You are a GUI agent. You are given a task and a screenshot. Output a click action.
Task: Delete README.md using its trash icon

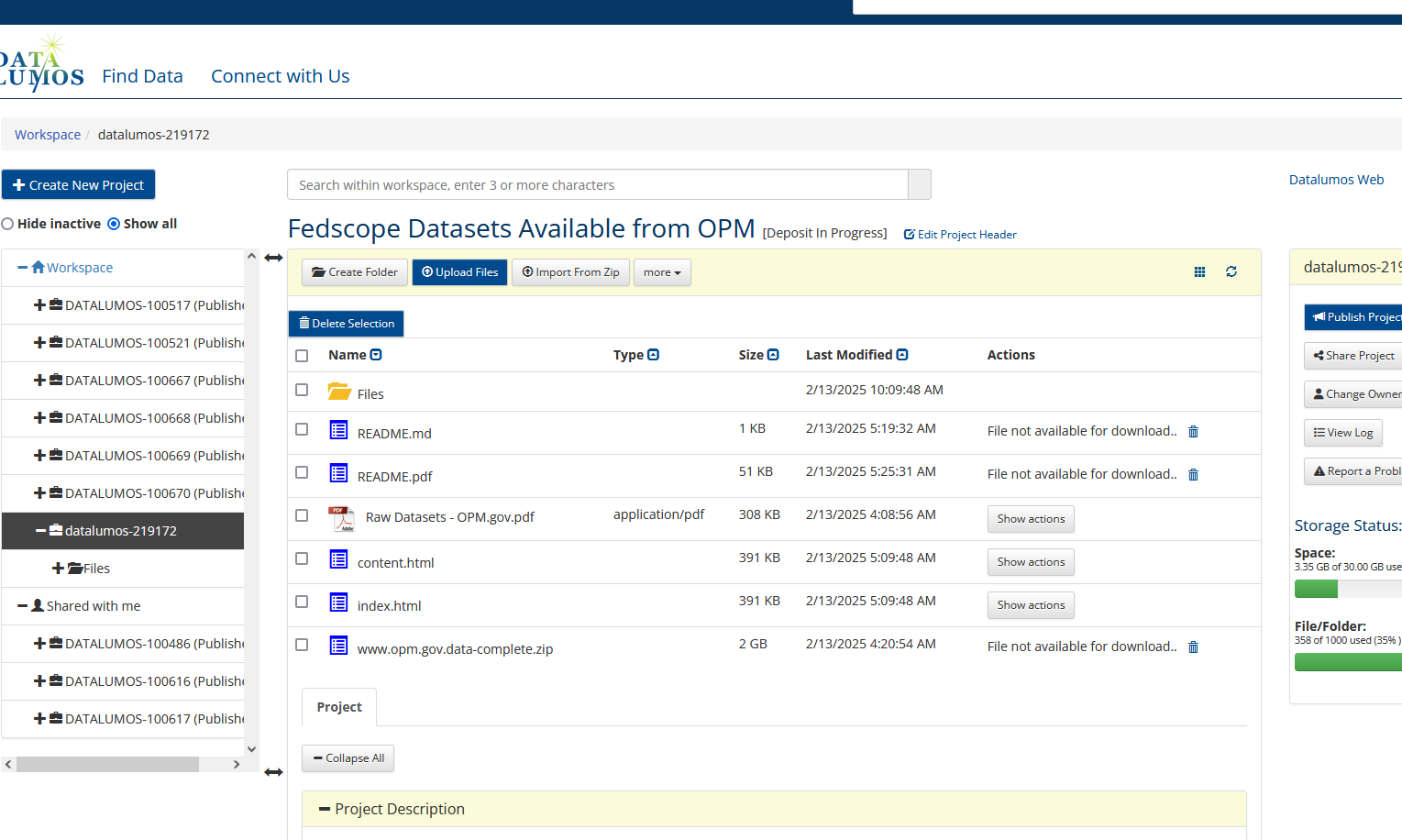click(x=1193, y=432)
